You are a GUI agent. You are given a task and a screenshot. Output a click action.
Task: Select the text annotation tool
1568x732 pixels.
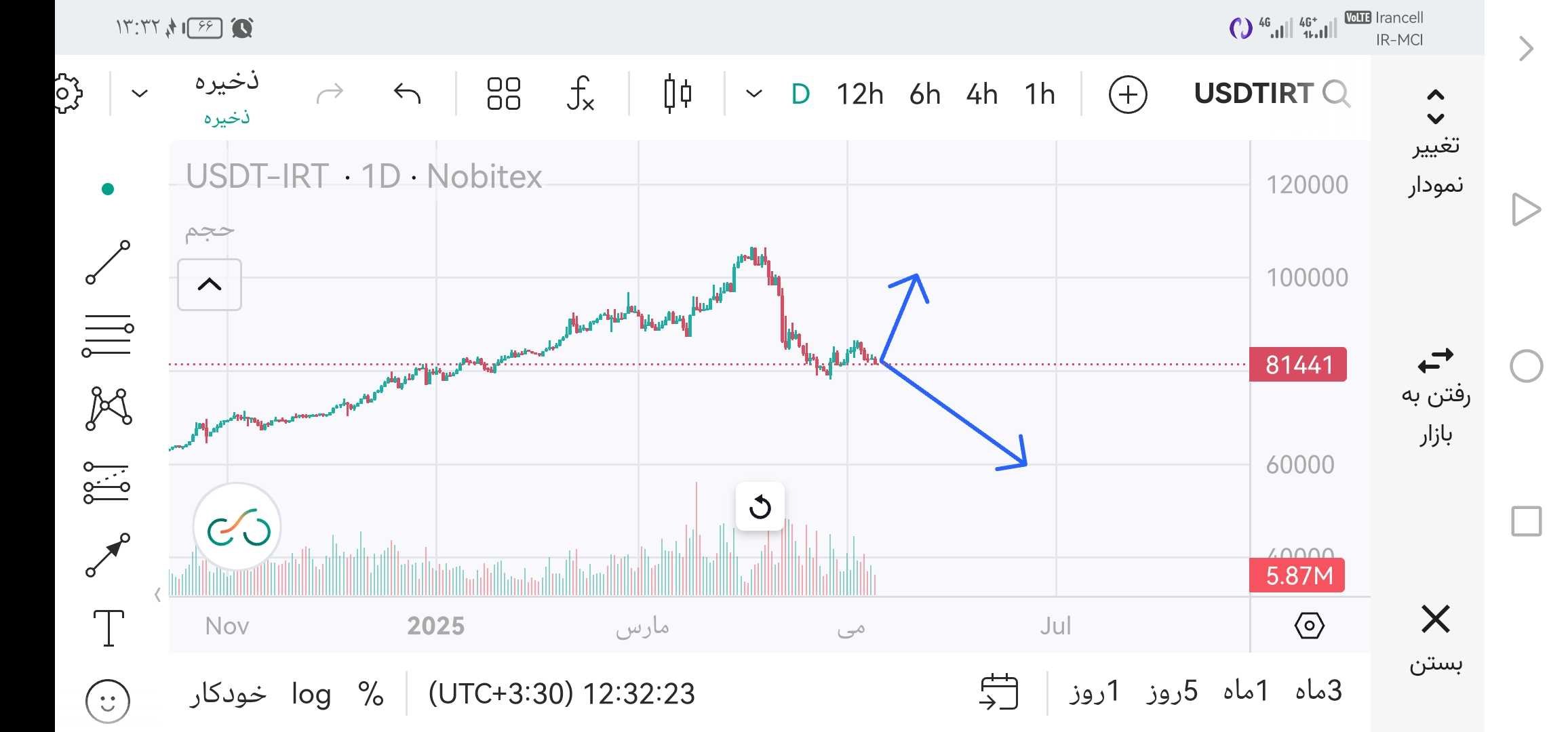[109, 628]
